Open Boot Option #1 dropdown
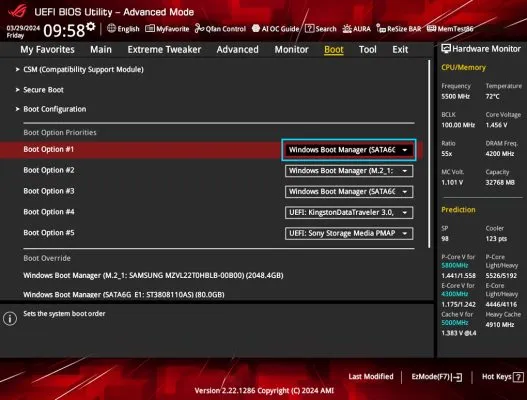This screenshot has width=527, height=400. point(349,150)
